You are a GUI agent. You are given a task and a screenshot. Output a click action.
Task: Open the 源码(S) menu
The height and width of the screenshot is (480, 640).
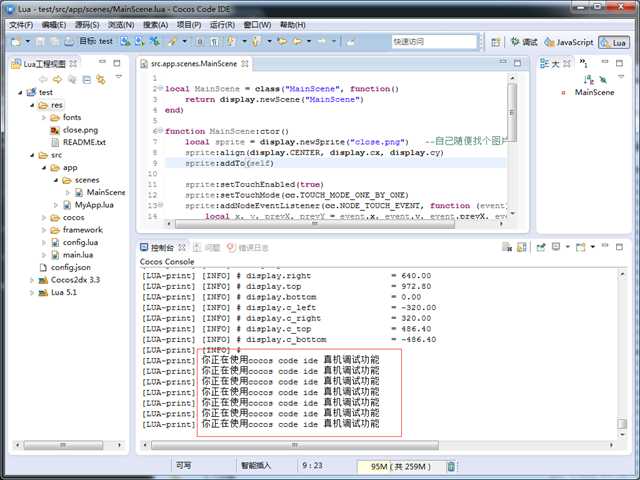click(87, 25)
